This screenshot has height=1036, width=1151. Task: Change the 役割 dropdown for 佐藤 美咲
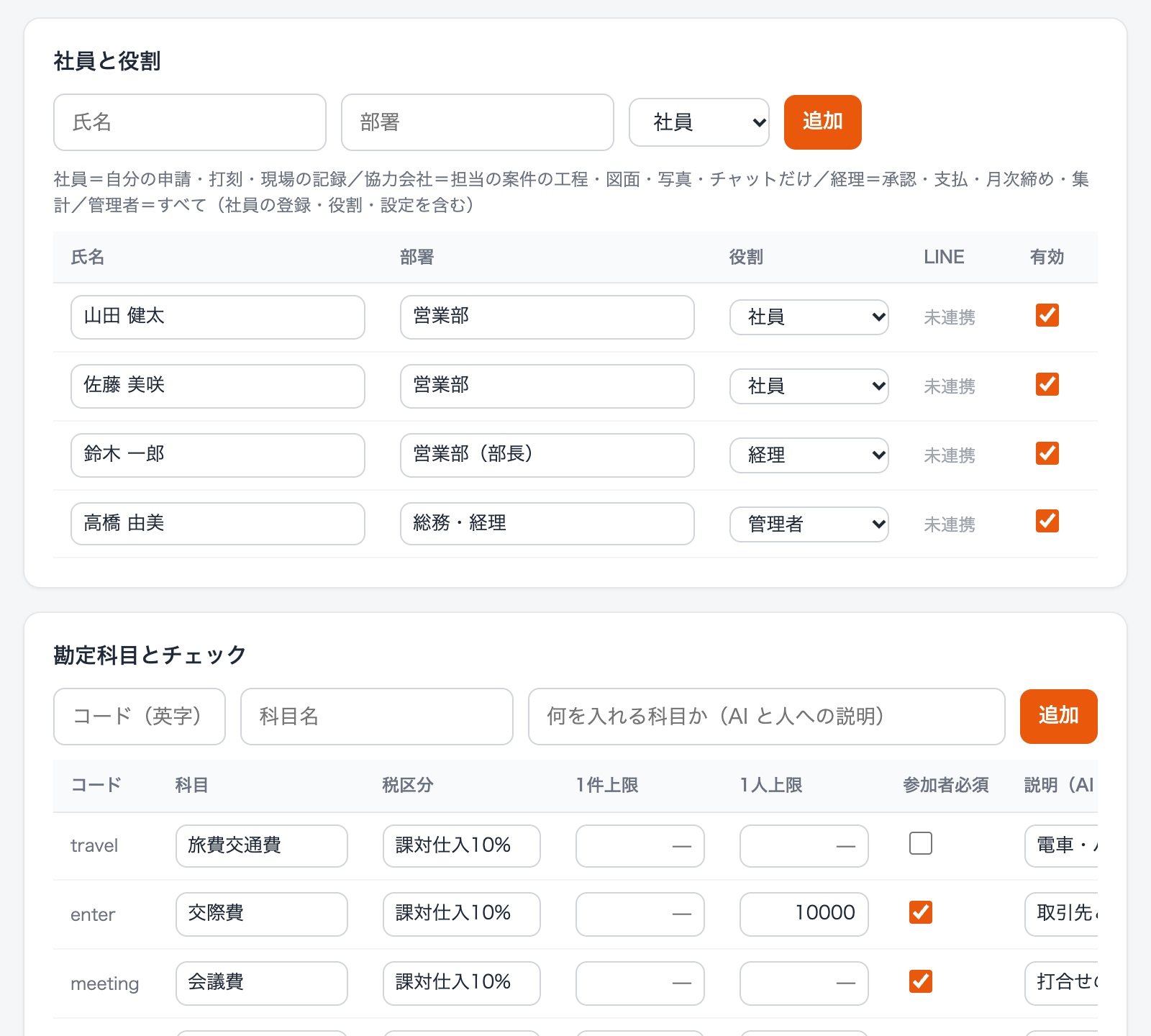[x=809, y=386]
